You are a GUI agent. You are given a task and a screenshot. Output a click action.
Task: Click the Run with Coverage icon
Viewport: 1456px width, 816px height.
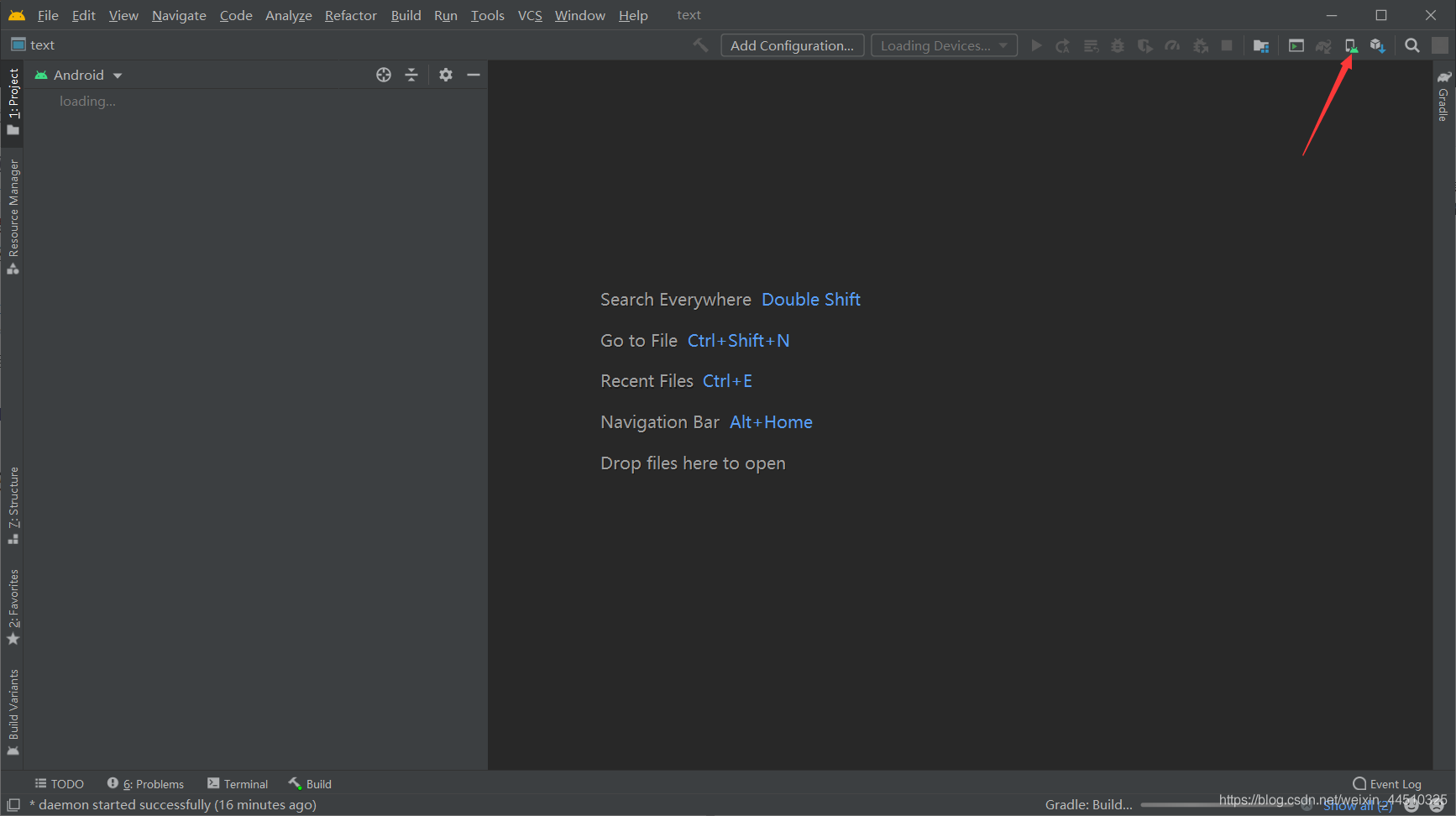click(x=1144, y=45)
